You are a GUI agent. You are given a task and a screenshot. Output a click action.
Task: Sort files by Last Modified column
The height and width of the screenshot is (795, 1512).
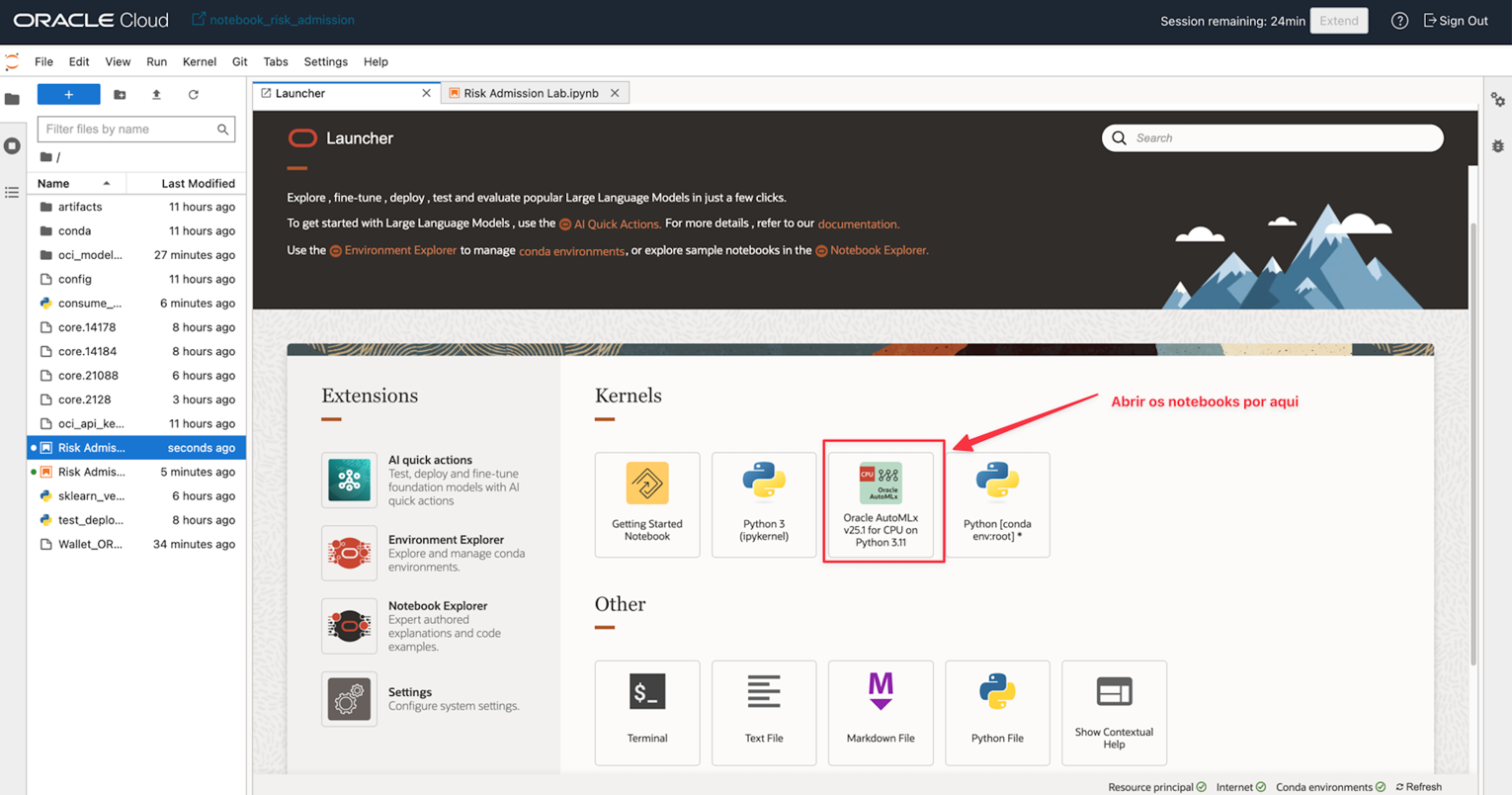[198, 183]
